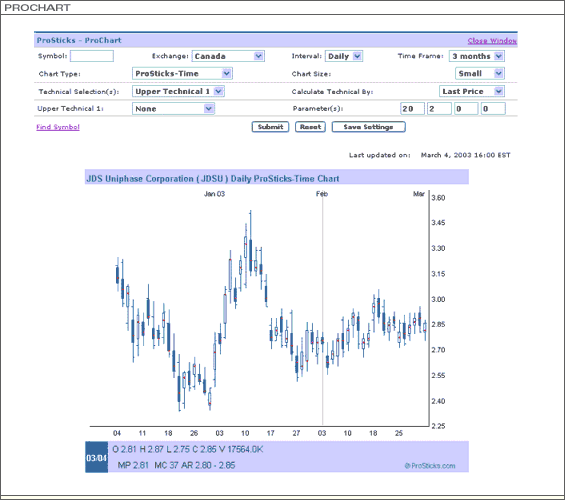Click the 26 date label on x-axis

(194, 433)
